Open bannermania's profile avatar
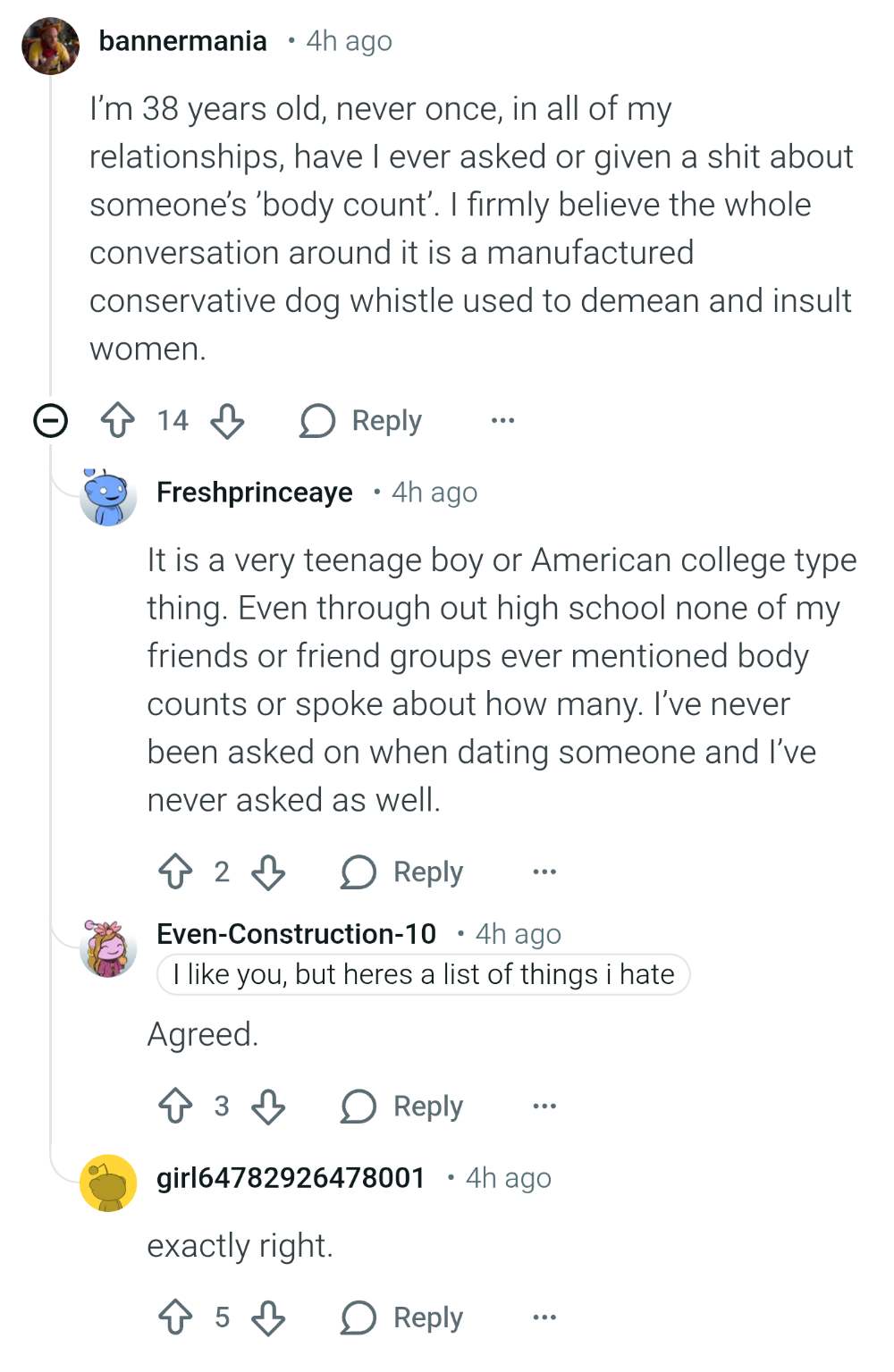This screenshot has width=894, height=1372. pyautogui.click(x=51, y=46)
